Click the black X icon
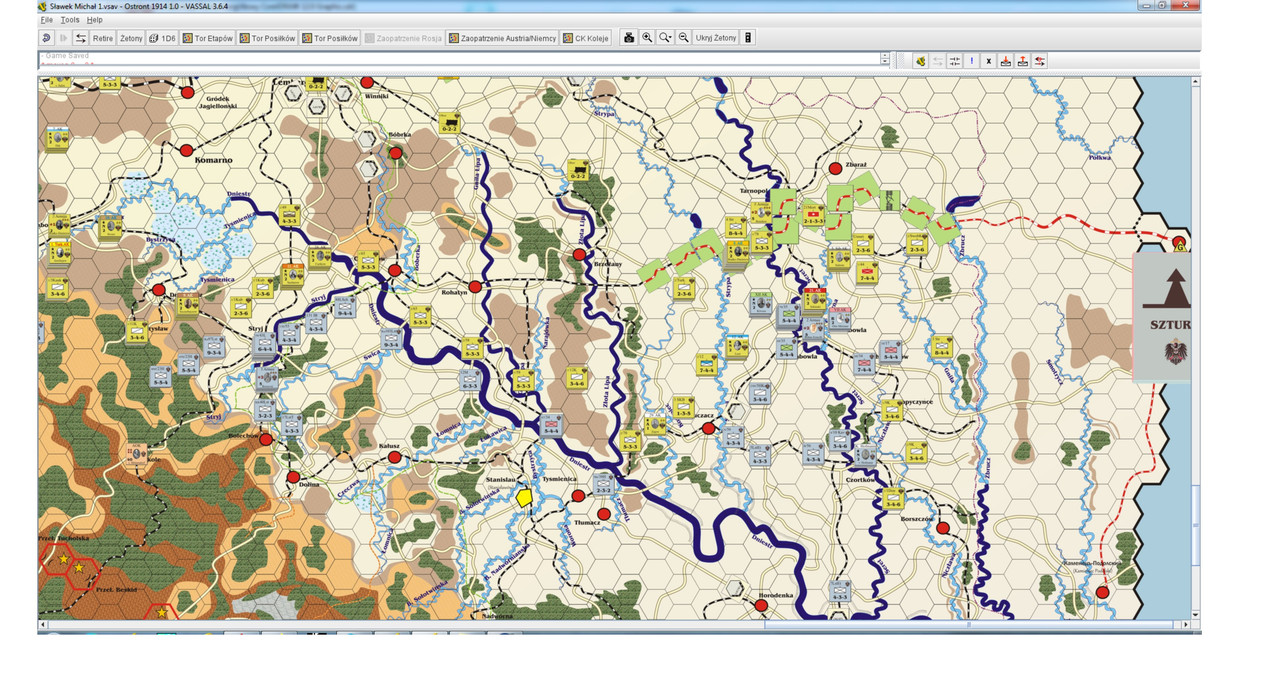Screen dimensions: 1280x693 tap(989, 61)
